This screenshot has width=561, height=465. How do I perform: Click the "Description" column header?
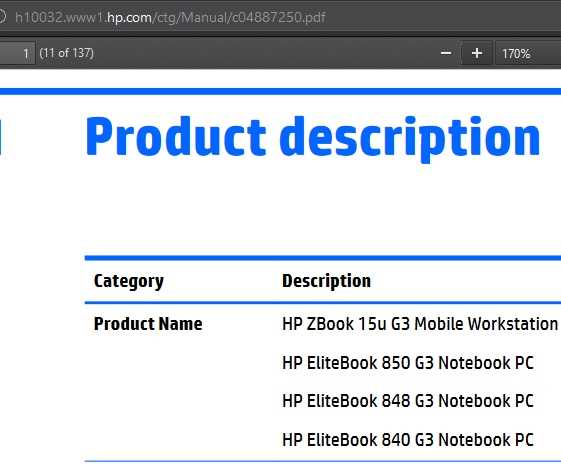tap(326, 281)
